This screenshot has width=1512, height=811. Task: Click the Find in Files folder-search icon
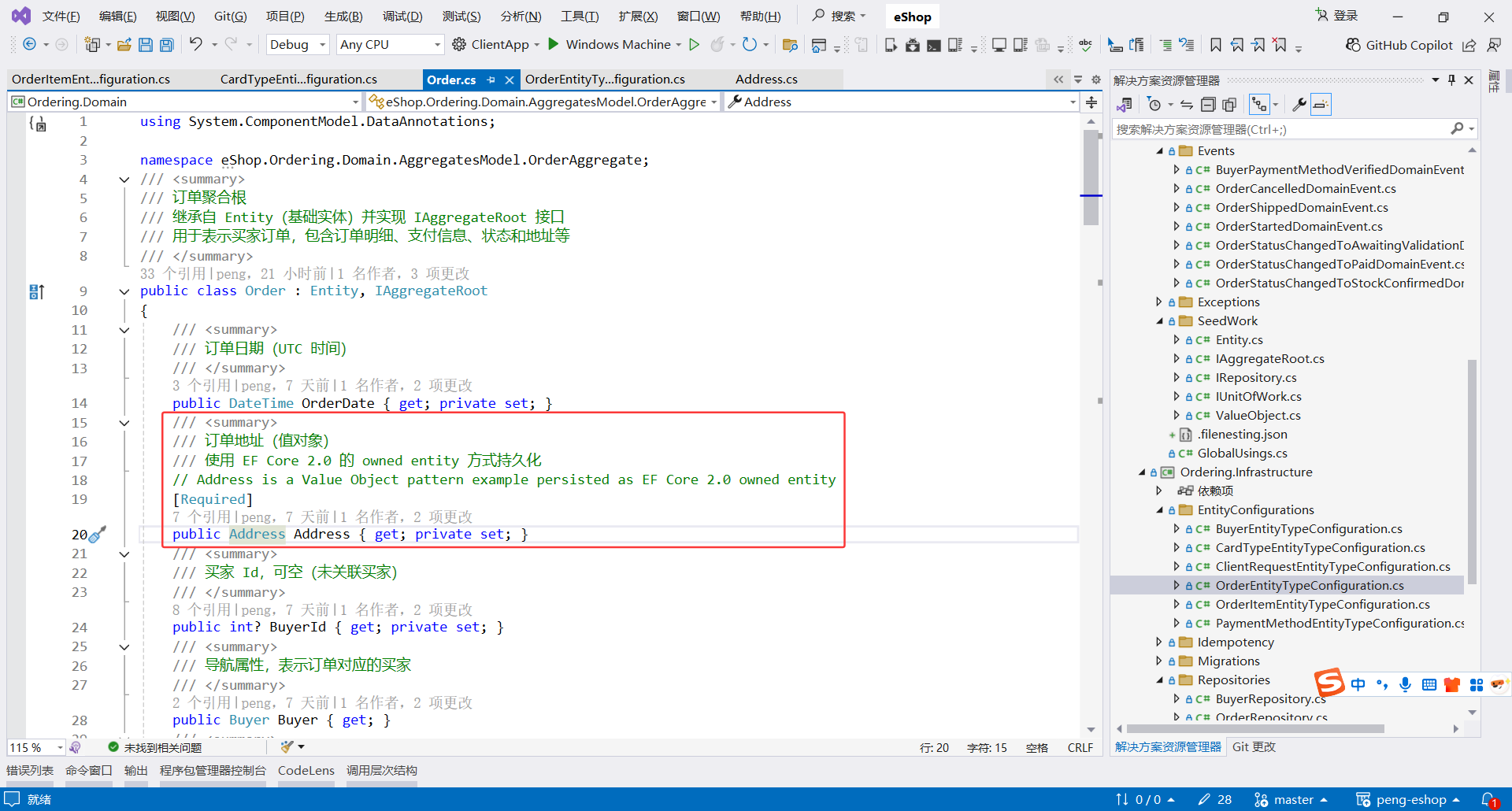(790, 45)
